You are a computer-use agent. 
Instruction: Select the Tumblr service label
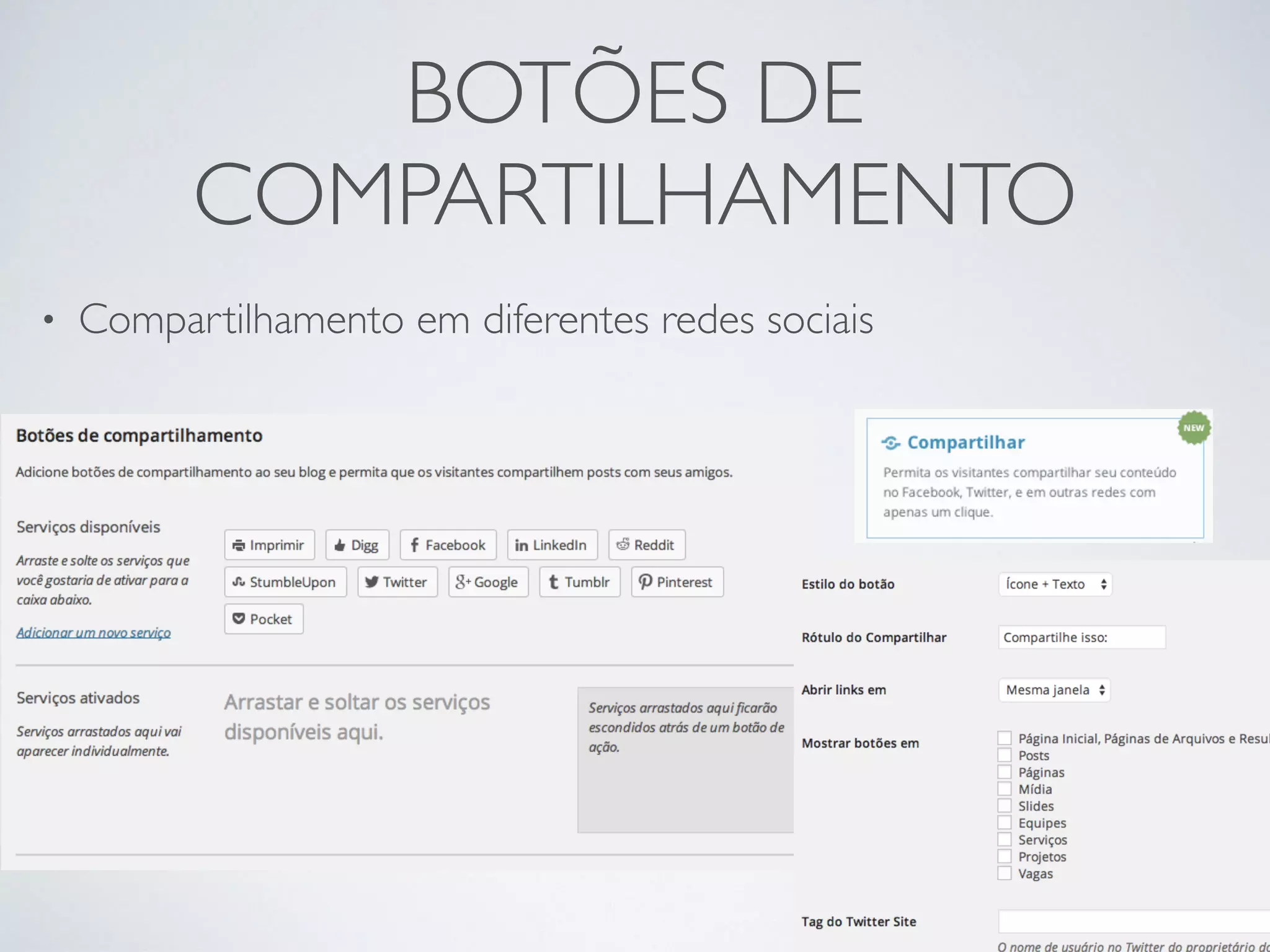(x=587, y=583)
